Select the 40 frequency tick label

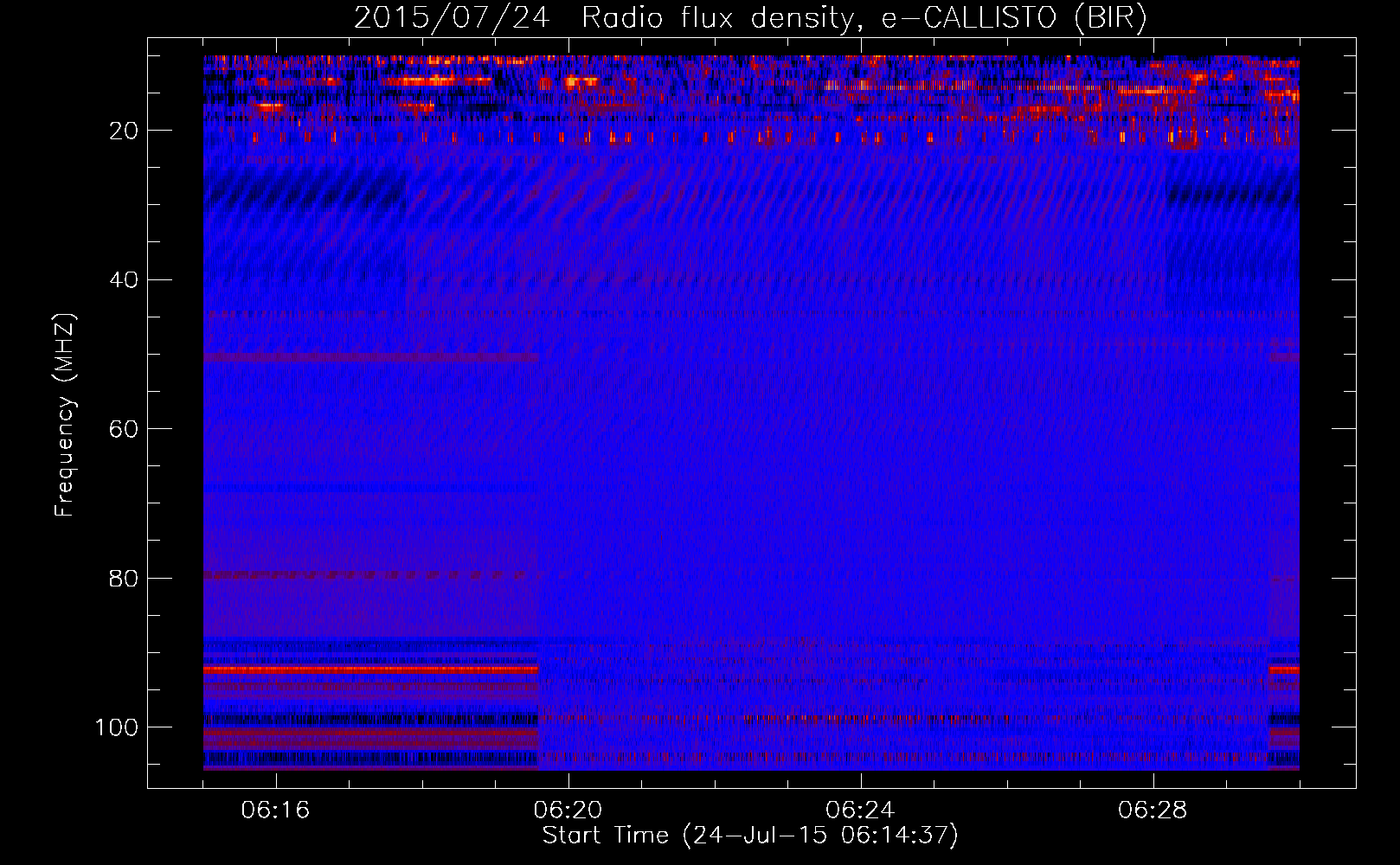point(124,280)
